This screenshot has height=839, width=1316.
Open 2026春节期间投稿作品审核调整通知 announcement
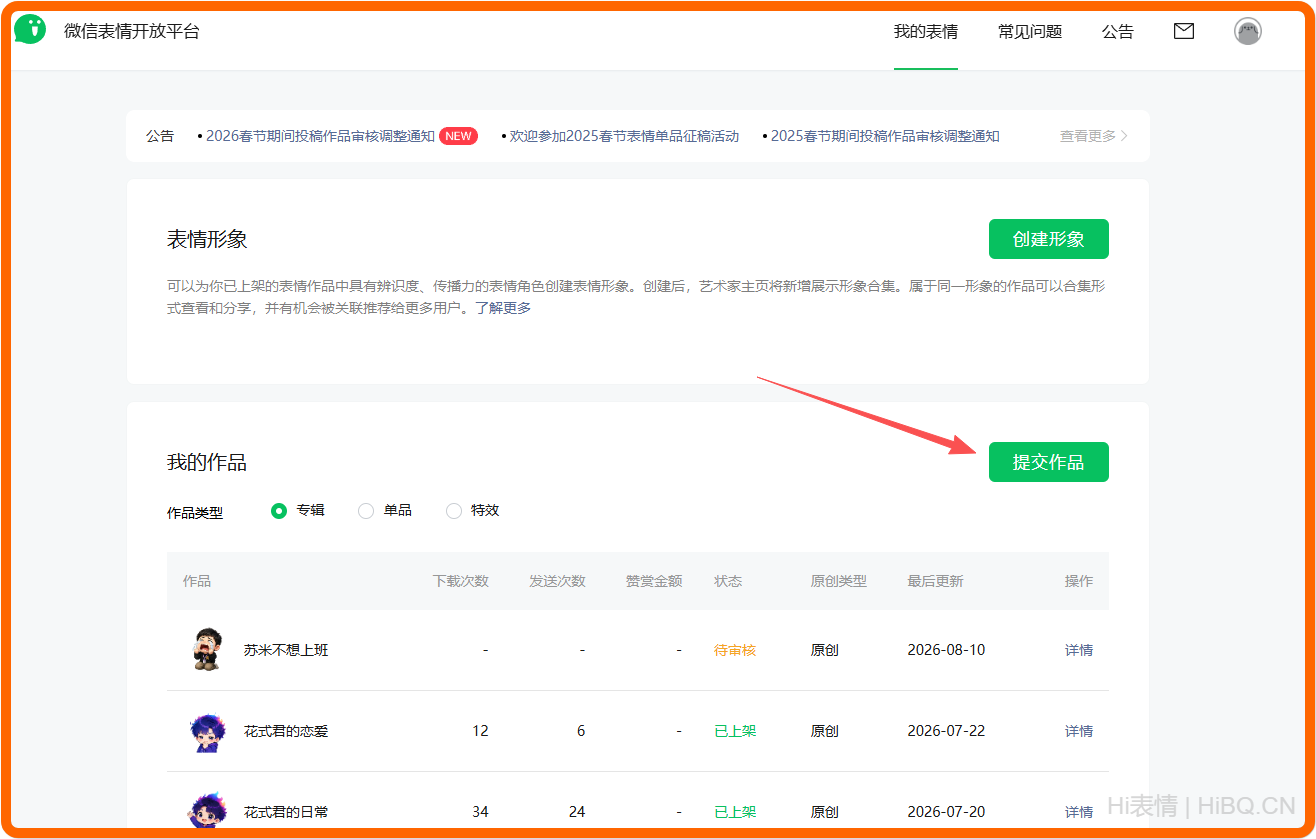pos(320,136)
